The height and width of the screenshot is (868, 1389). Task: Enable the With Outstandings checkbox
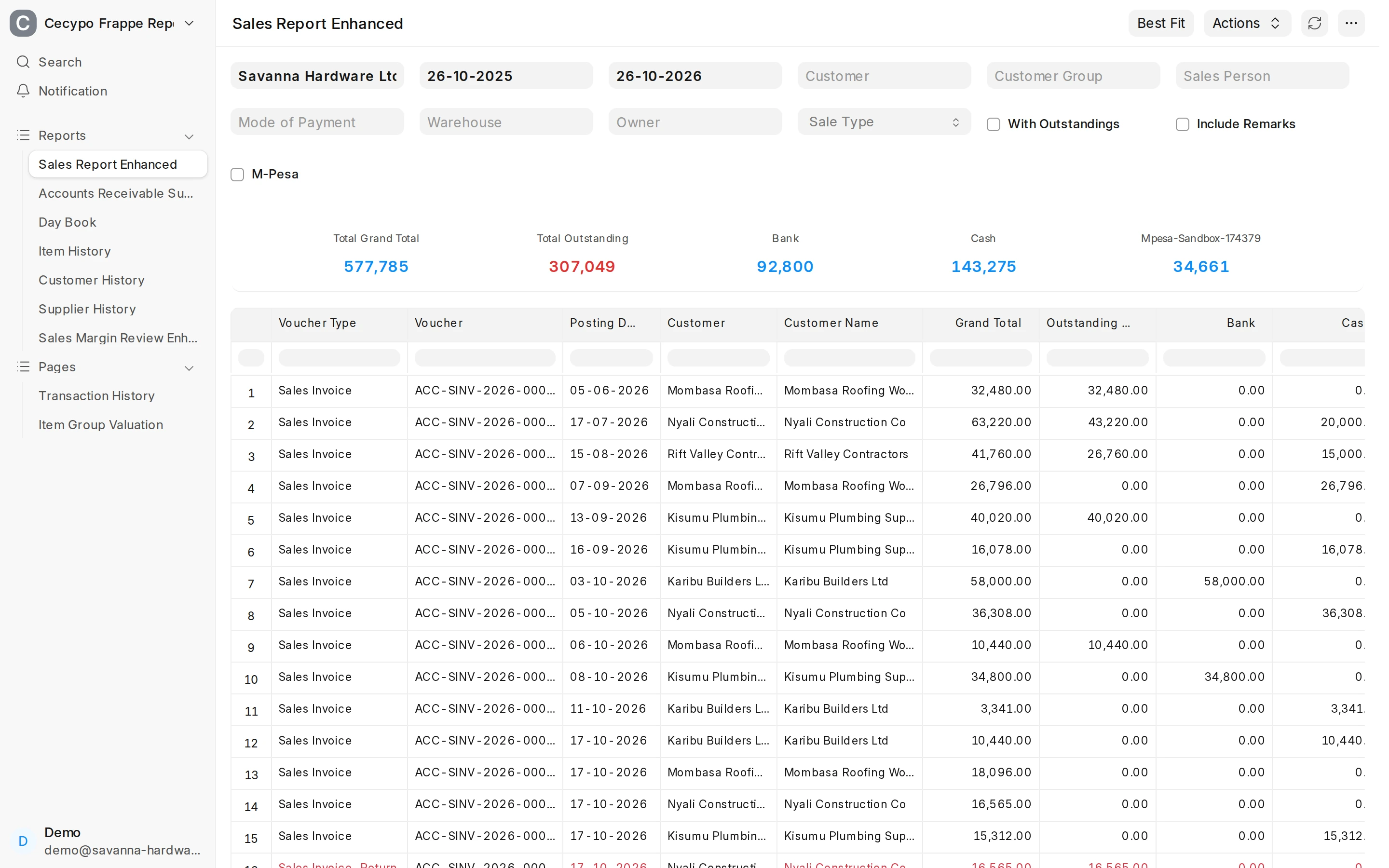(993, 124)
